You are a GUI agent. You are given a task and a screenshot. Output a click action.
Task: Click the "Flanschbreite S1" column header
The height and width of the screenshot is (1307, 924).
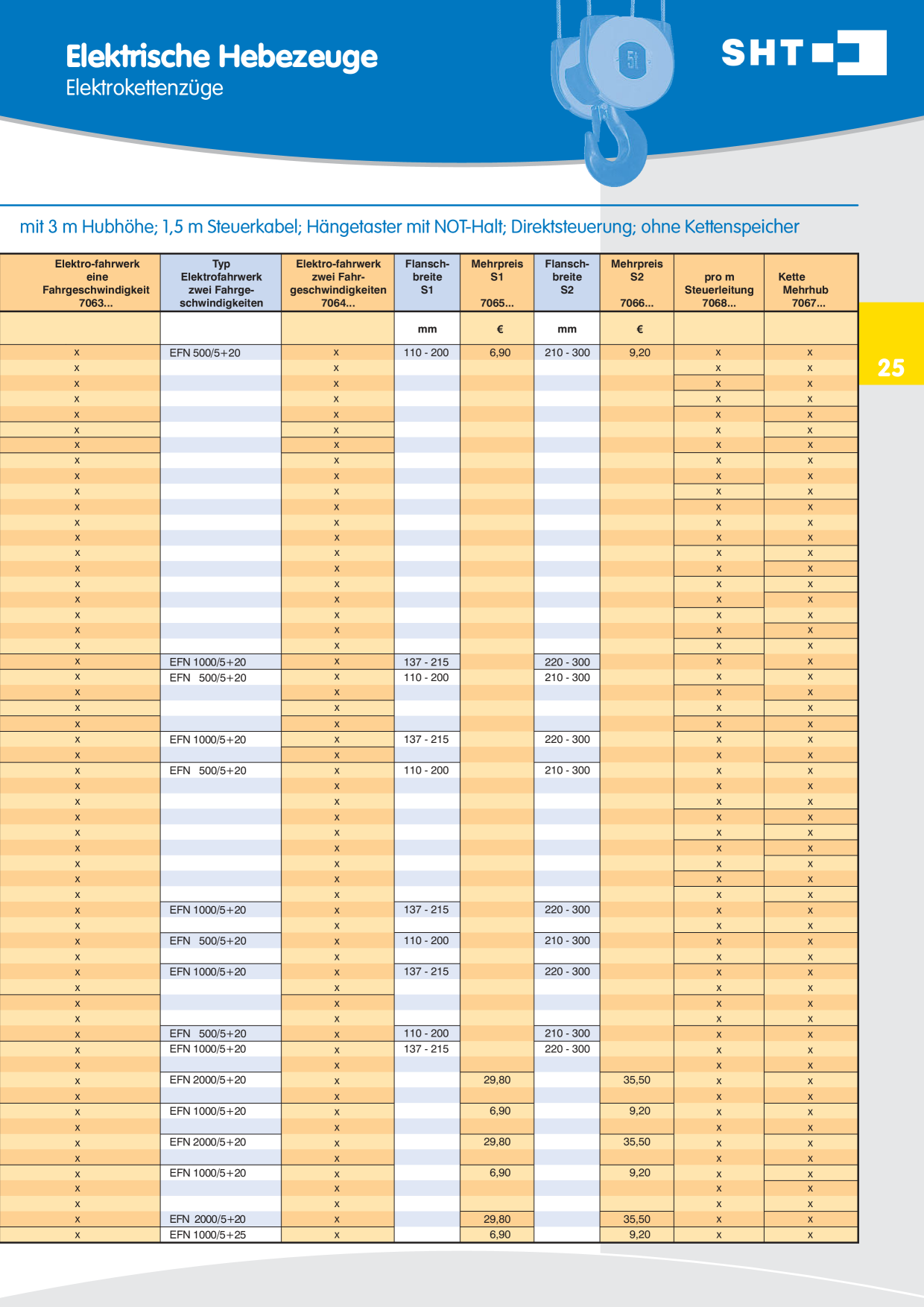[x=428, y=283]
